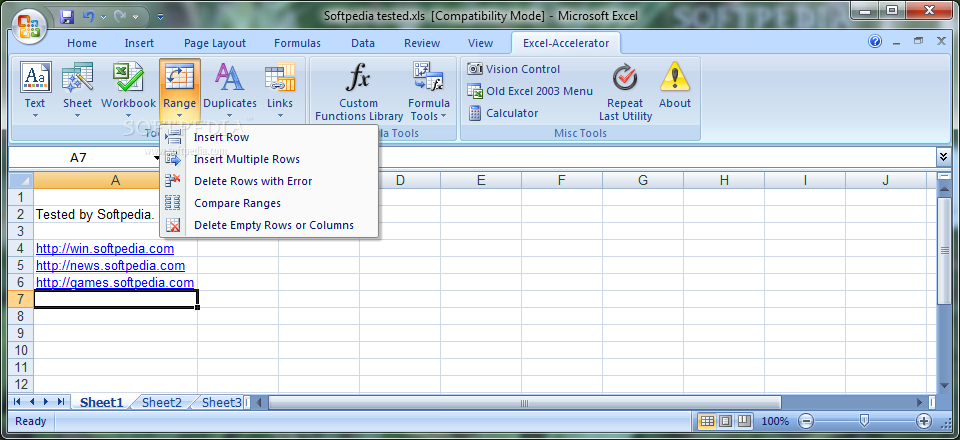This screenshot has height=440, width=960.
Task: Adjust the zoom slider handle
Action: tap(864, 420)
